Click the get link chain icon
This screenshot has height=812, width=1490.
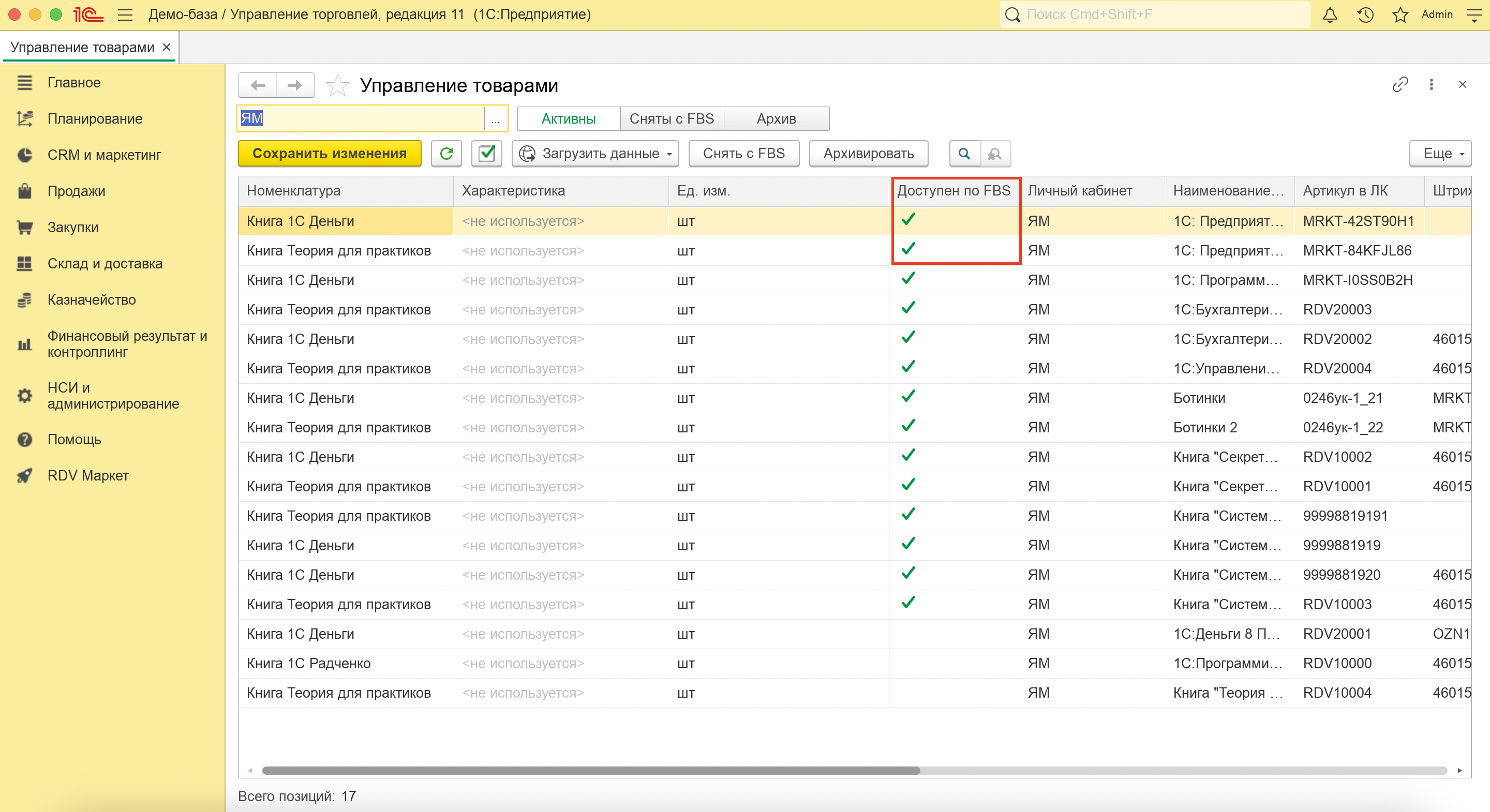tap(1400, 84)
